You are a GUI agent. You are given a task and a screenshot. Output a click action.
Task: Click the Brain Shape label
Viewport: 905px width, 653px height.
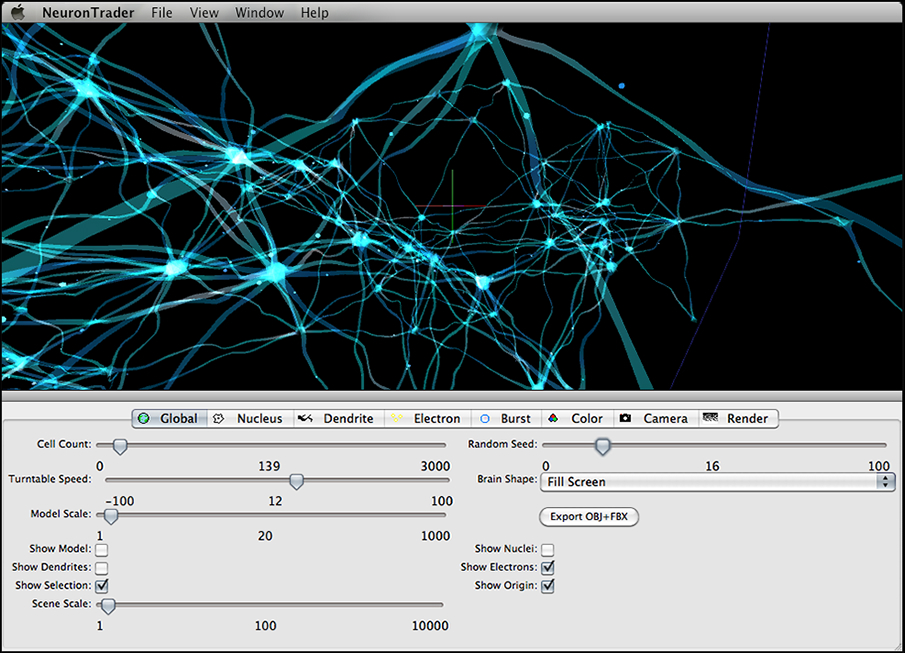tap(507, 479)
